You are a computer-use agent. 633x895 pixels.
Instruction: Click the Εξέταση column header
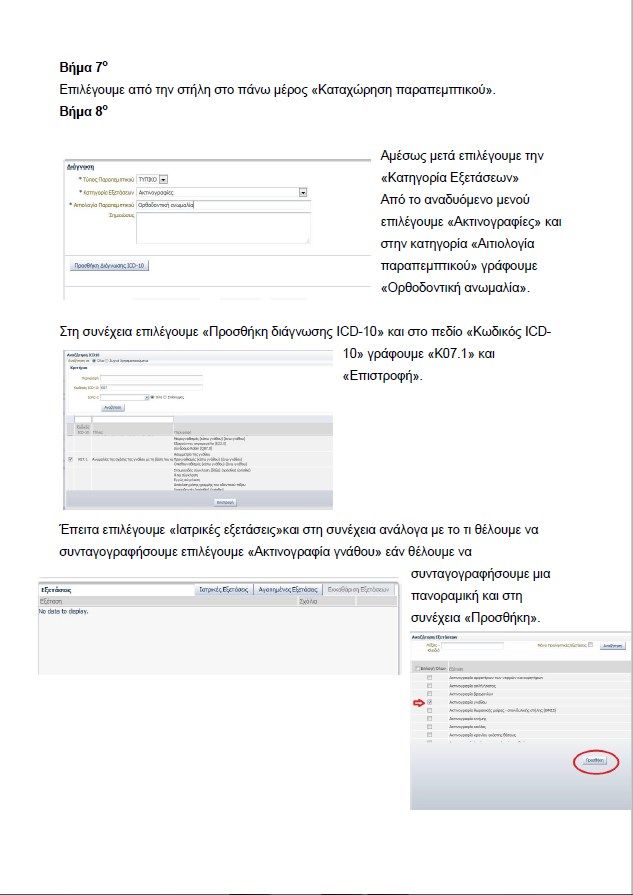(x=167, y=602)
